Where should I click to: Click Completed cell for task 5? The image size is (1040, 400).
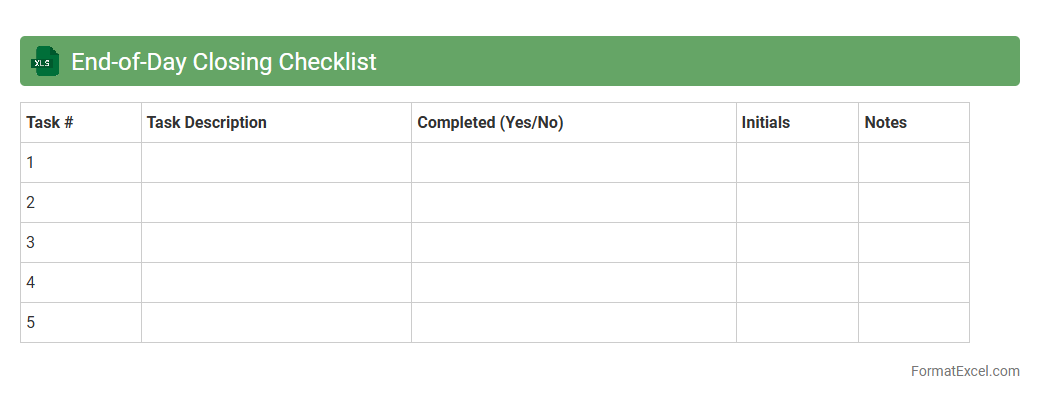(574, 323)
